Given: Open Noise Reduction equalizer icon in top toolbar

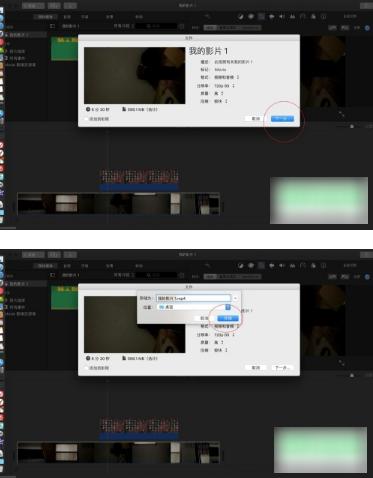Looking at the screenshot, I should click(x=292, y=16).
